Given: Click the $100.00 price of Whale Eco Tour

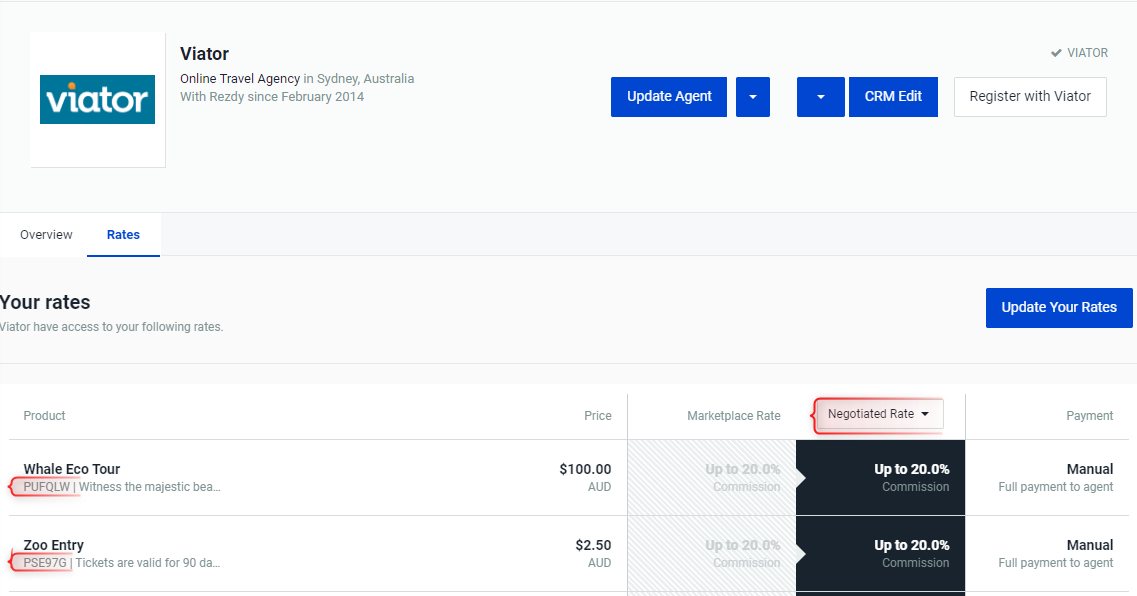Looking at the screenshot, I should pos(585,469).
